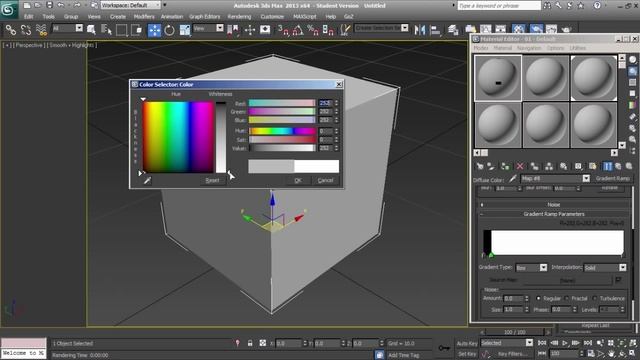Click the Hue rainbow slider
The height and width of the screenshot is (360, 640).
(x=282, y=131)
